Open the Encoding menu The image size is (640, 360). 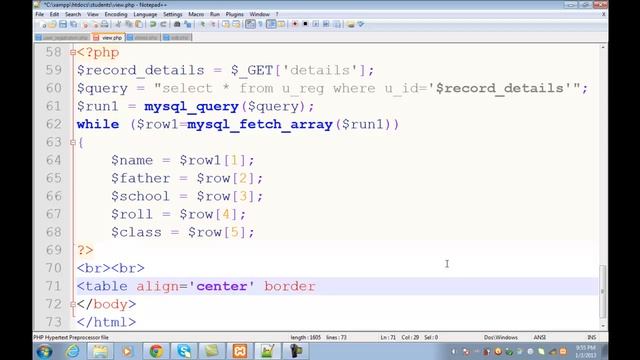[x=116, y=14]
